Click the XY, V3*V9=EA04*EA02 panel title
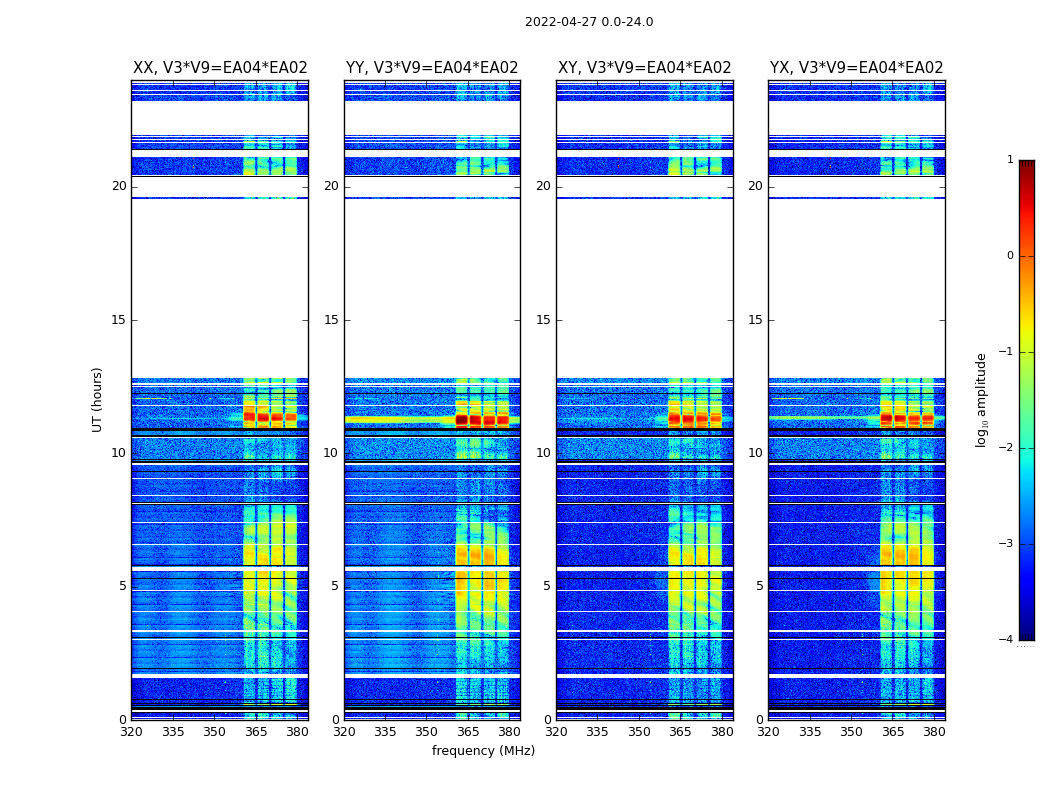 coord(644,68)
